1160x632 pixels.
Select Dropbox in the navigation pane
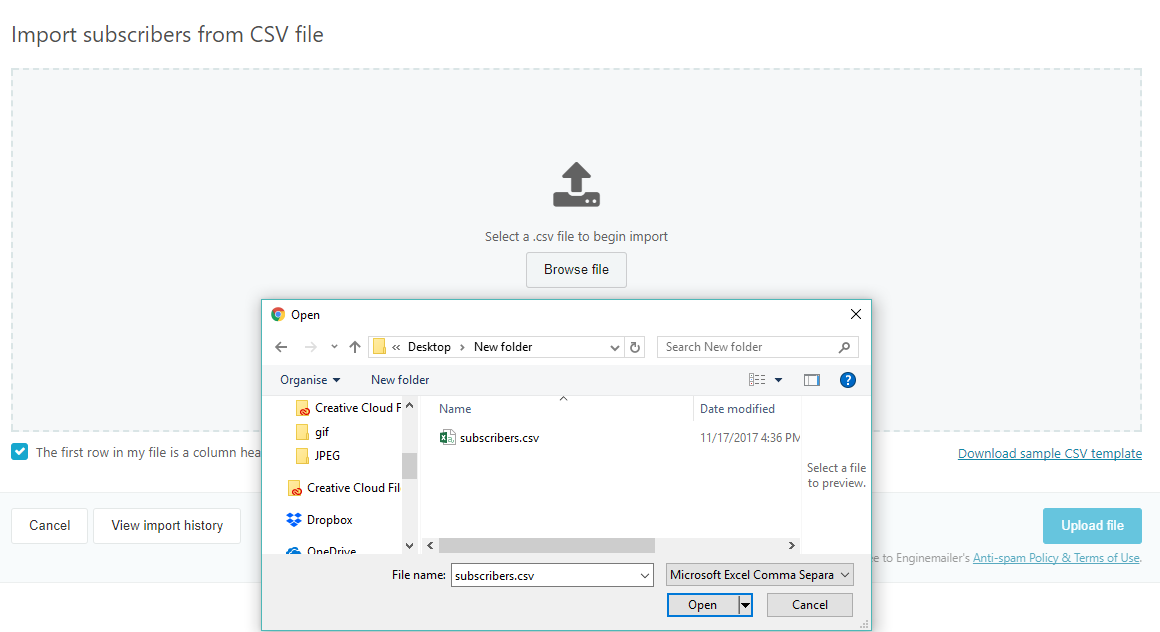319,520
